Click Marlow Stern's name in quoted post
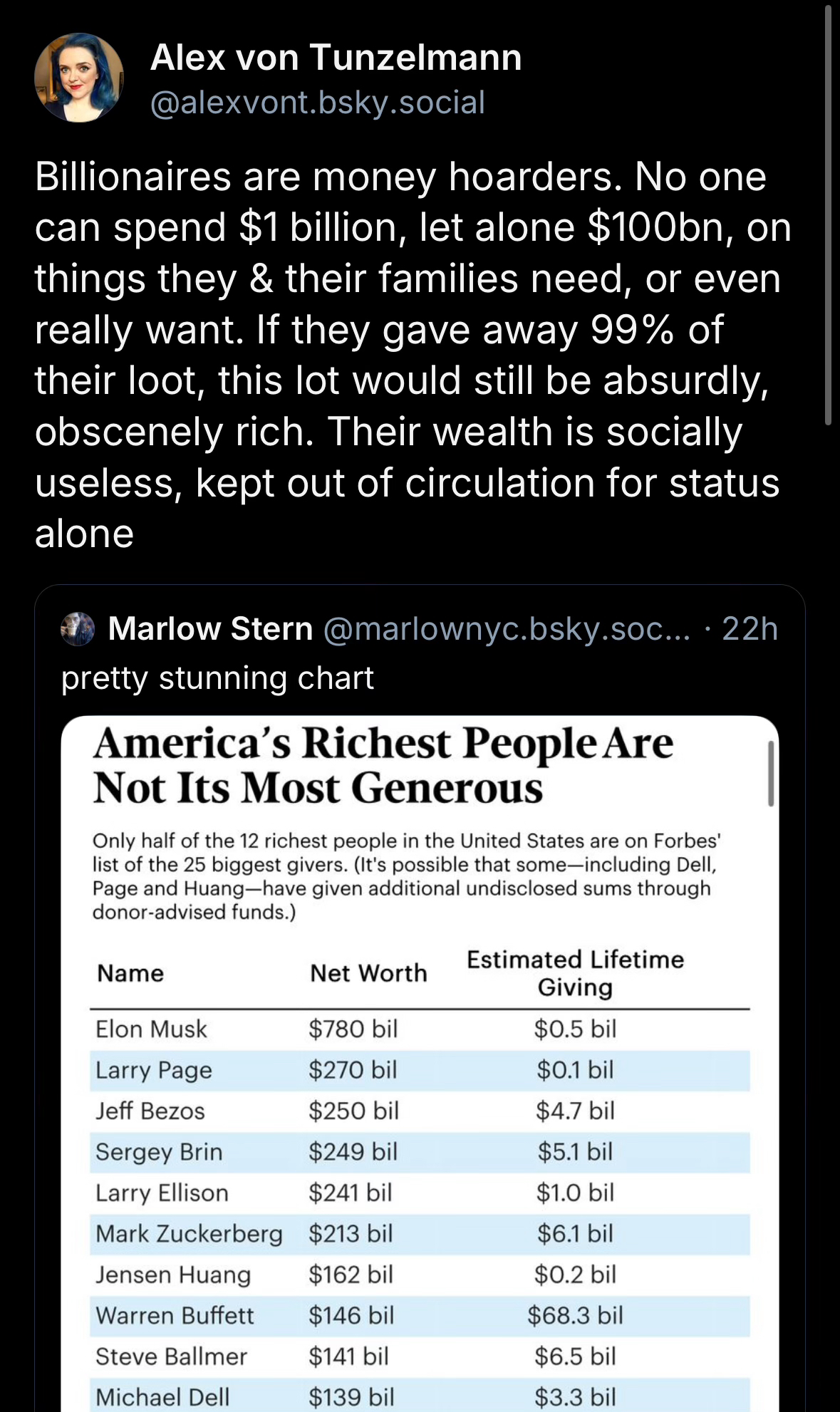Viewport: 840px width, 1412px height. (210, 629)
